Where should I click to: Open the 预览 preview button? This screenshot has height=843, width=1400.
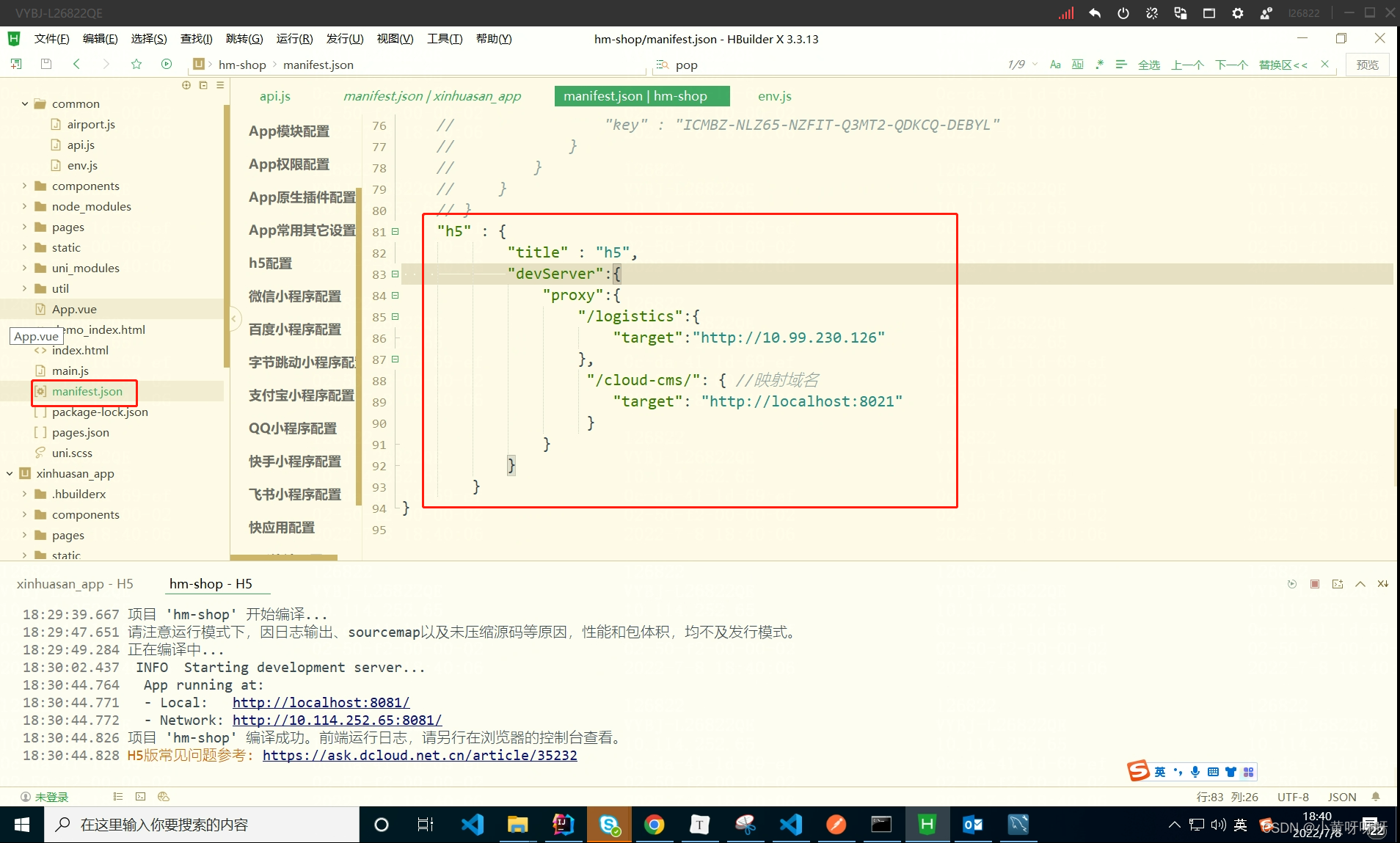click(1368, 65)
